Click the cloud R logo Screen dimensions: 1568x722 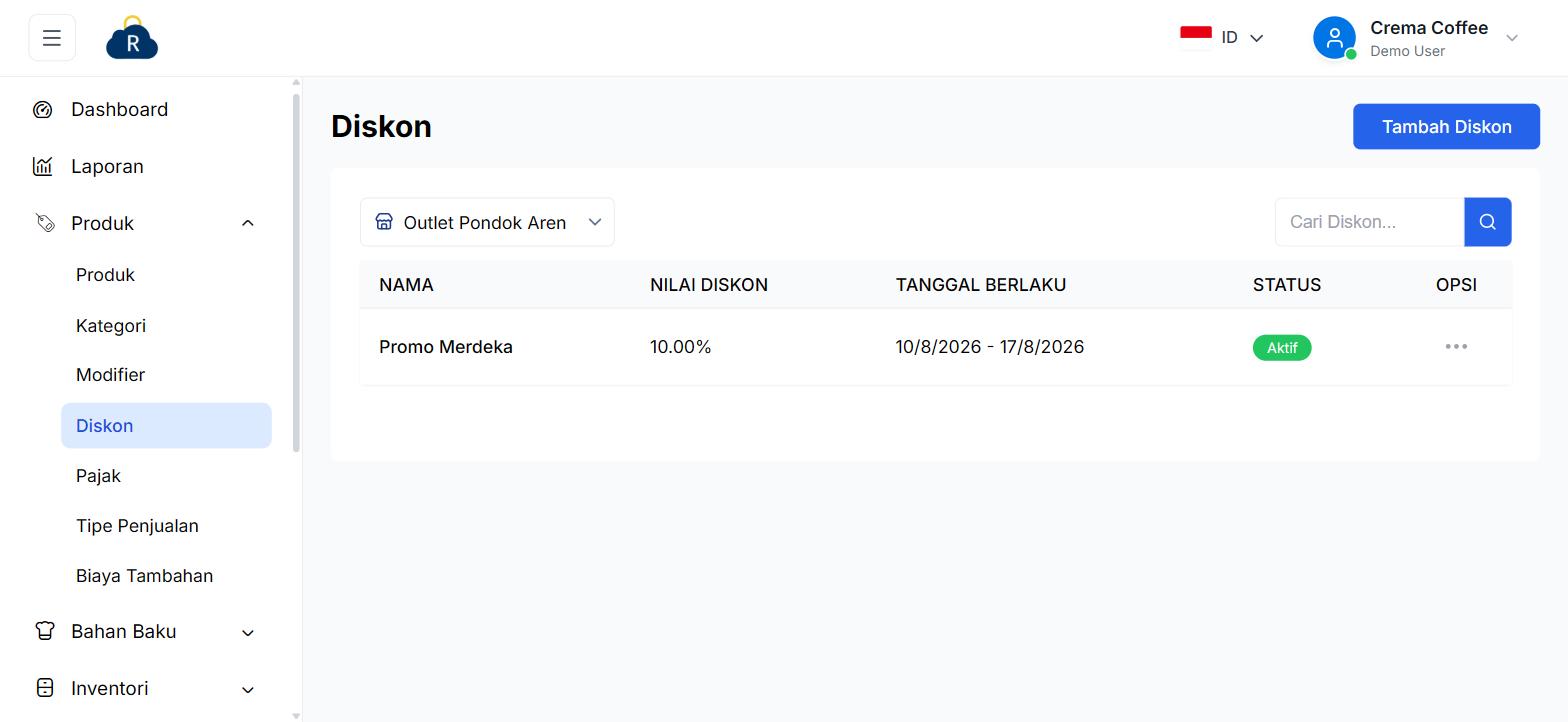pyautogui.click(x=132, y=38)
